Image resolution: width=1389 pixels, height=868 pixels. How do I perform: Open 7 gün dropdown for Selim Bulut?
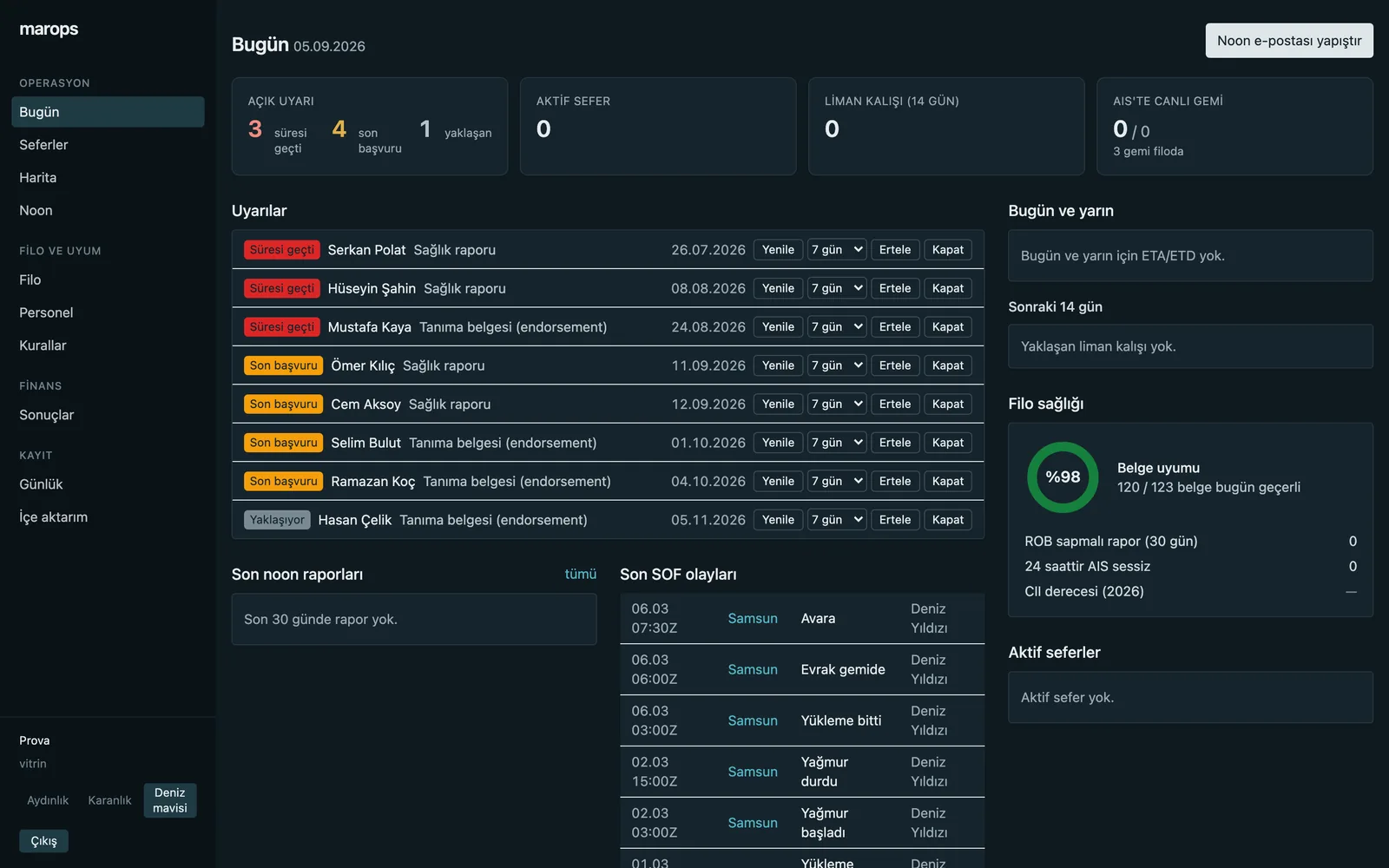(838, 443)
